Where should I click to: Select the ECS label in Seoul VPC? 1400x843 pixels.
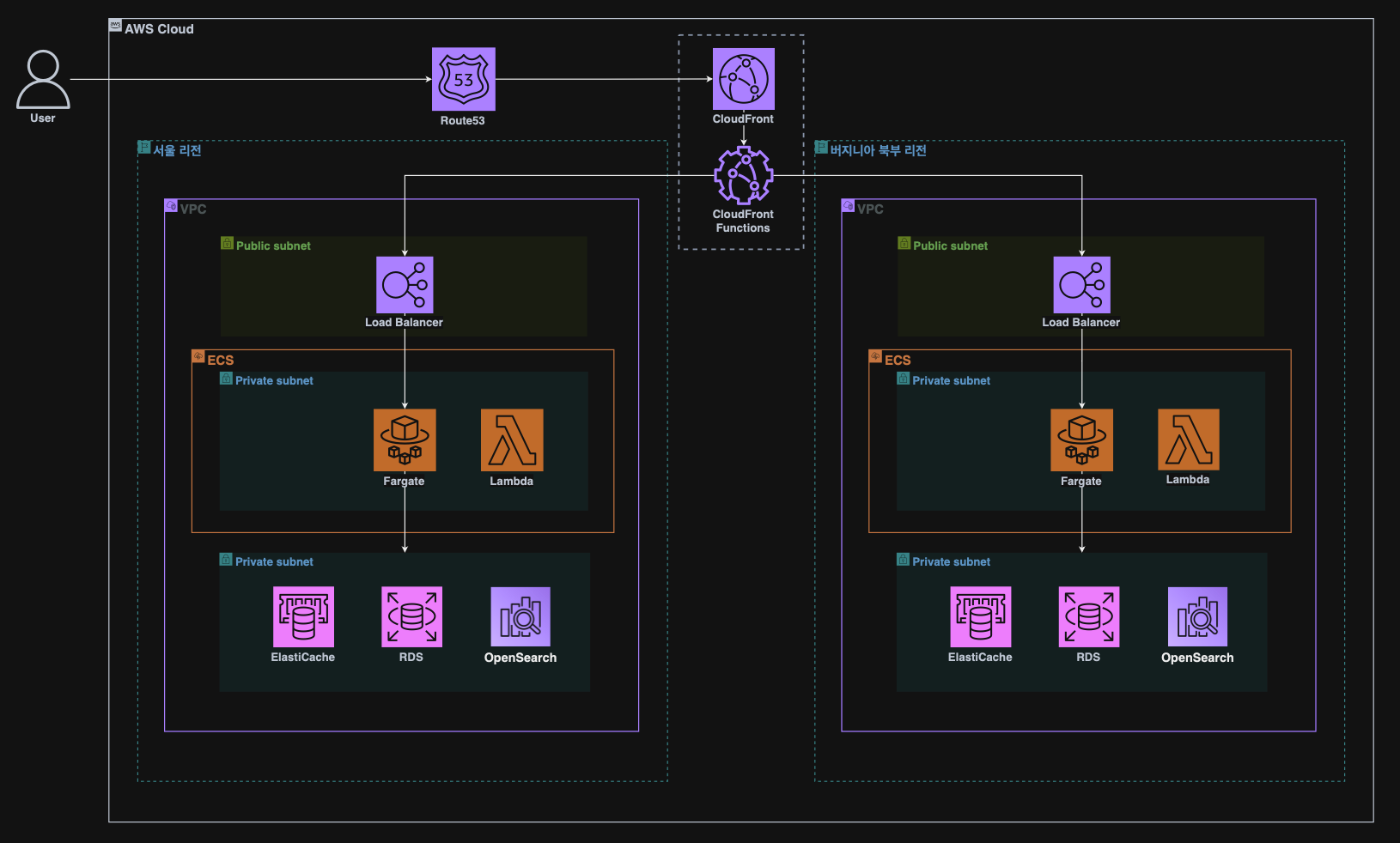[220, 360]
